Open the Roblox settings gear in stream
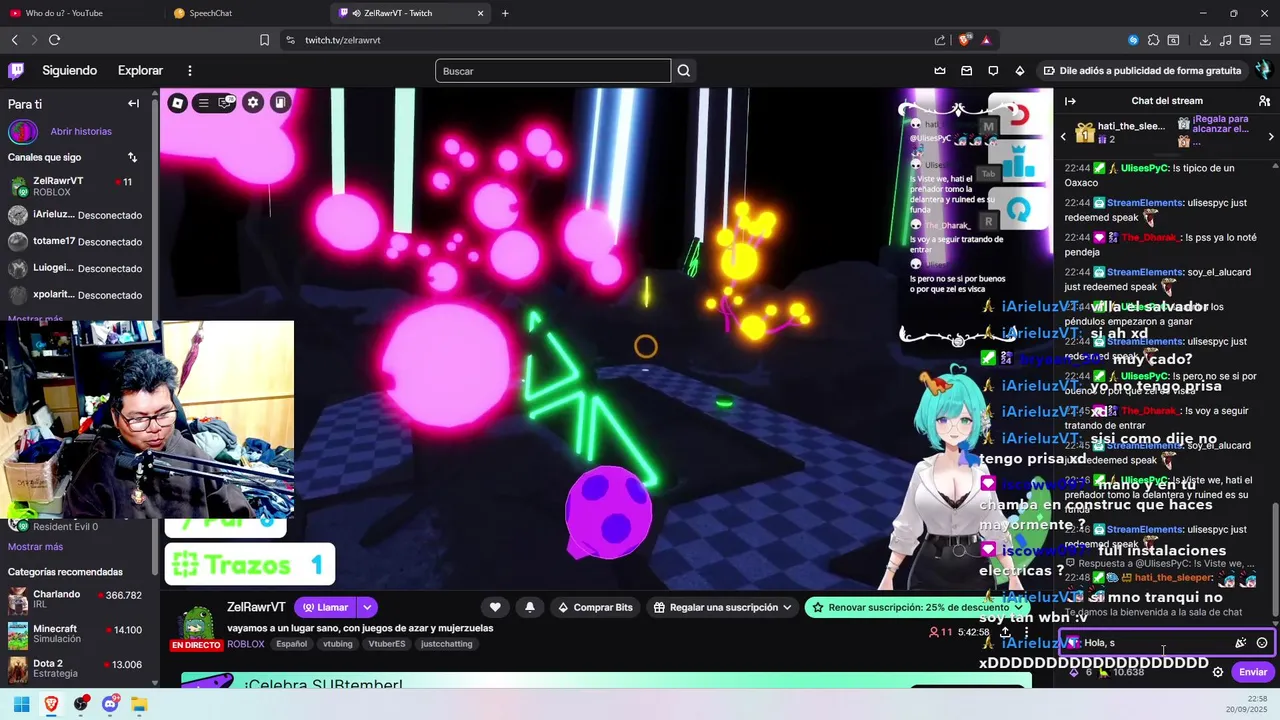Image resolution: width=1280 pixels, height=720 pixels. 253,102
